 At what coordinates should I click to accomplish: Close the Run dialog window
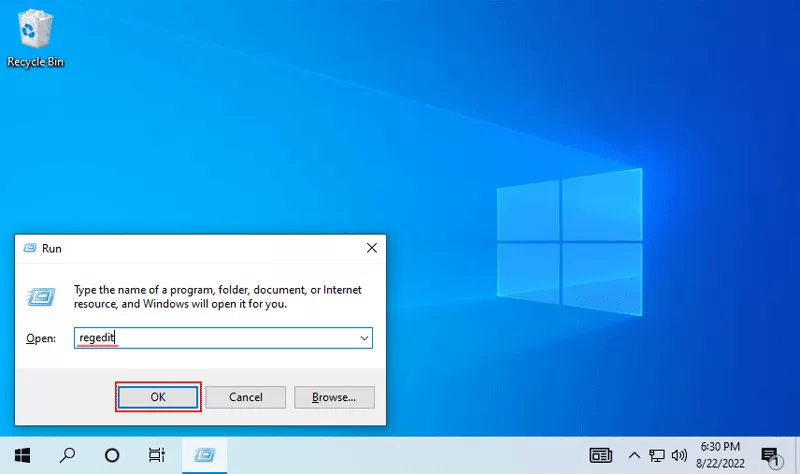[x=372, y=248]
